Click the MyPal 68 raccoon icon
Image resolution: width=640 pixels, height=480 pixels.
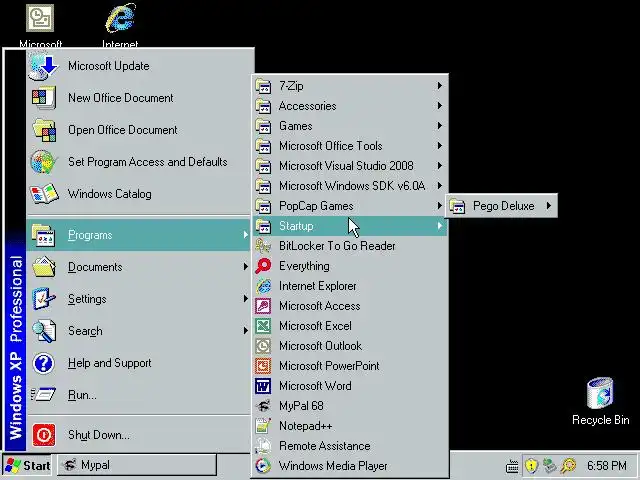coord(263,406)
